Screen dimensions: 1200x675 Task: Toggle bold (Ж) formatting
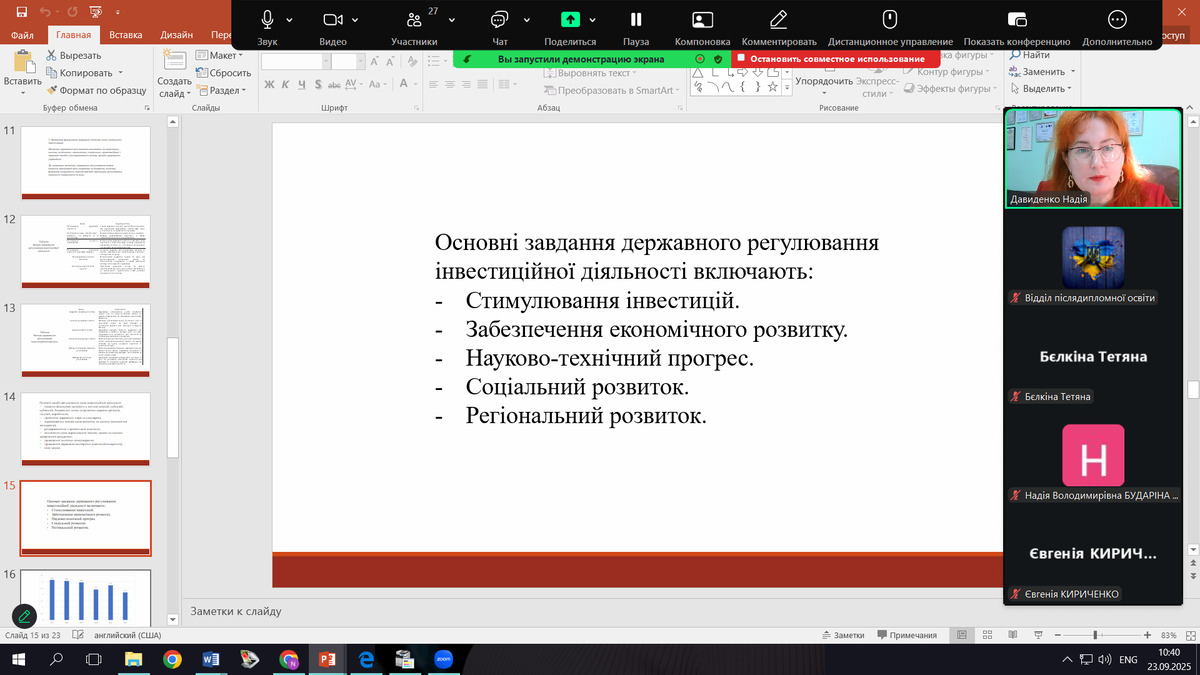tap(270, 85)
